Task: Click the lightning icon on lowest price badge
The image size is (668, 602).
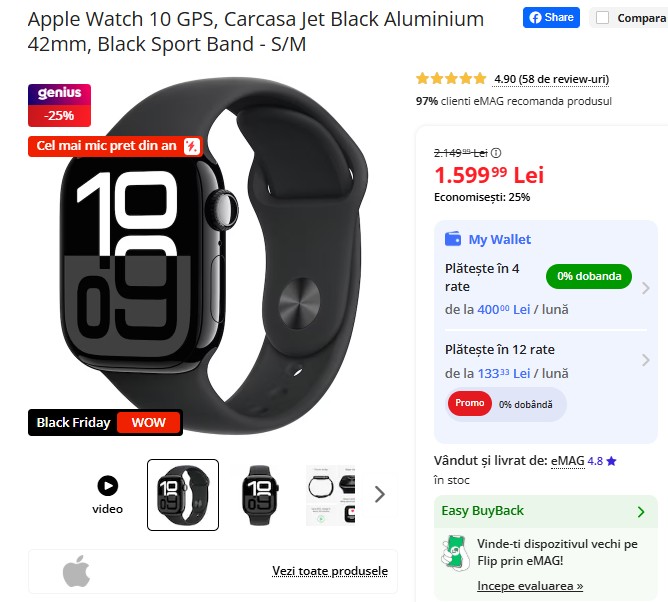Action: 191,146
